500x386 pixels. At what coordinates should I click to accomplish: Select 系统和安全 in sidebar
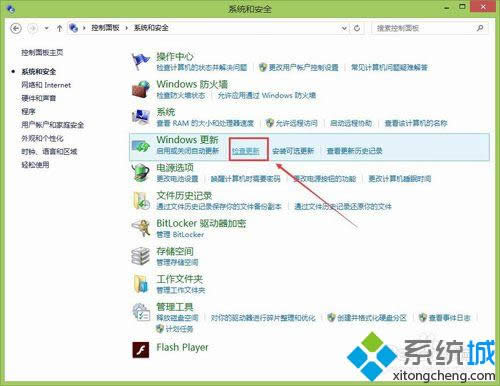coord(39,72)
